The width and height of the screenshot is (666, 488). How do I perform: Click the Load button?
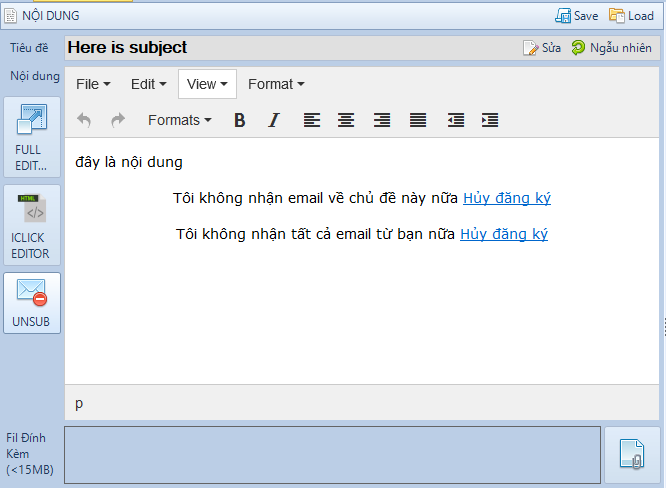coord(631,16)
